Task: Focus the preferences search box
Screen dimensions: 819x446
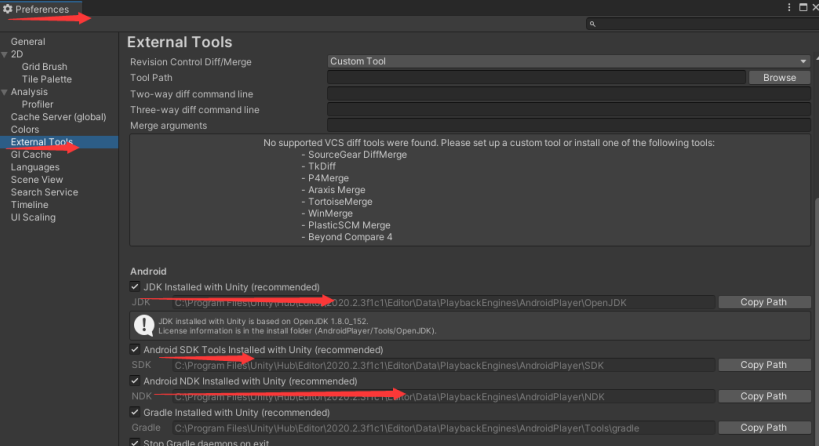Action: tap(702, 24)
